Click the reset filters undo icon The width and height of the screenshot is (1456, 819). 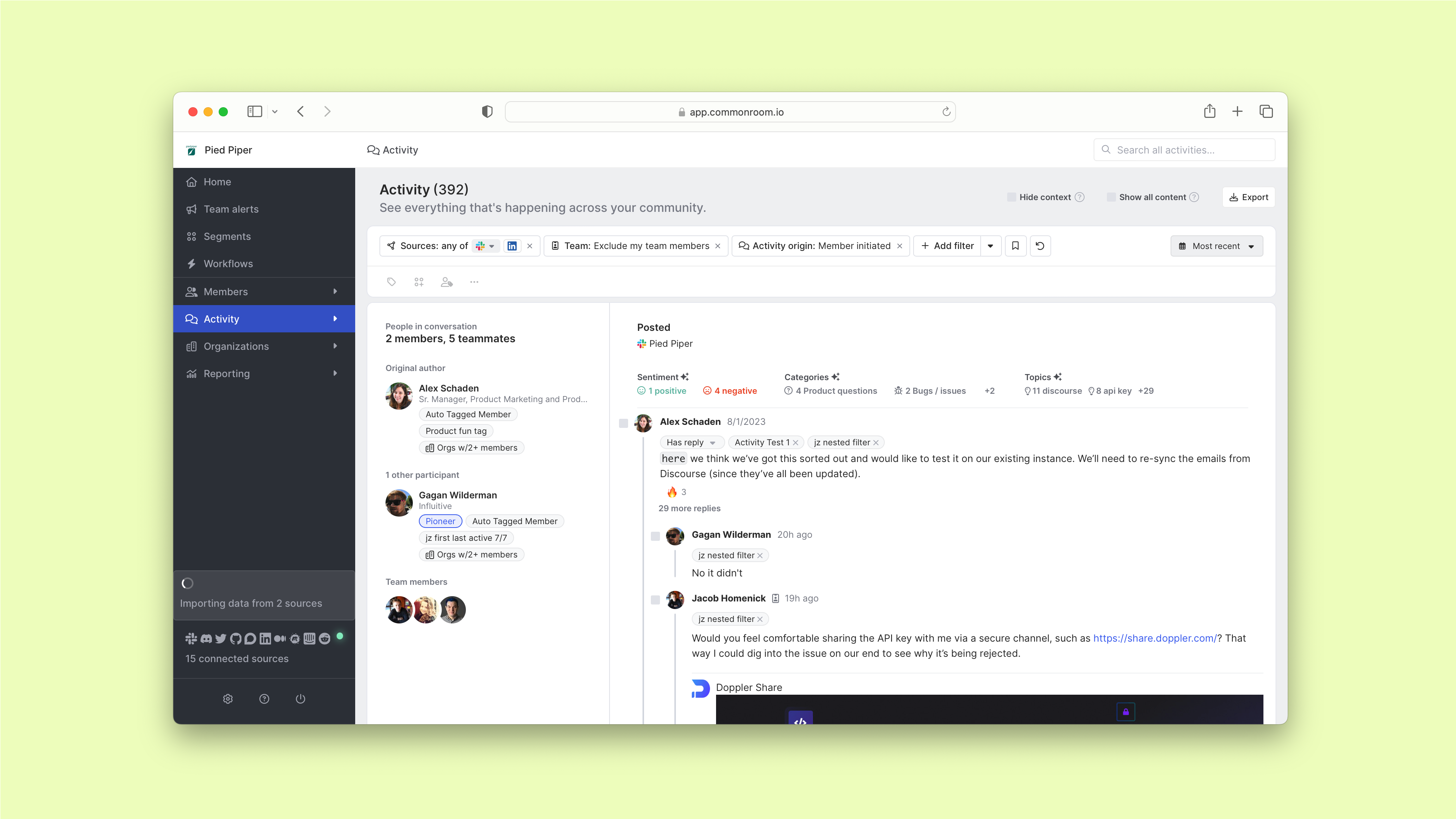[x=1040, y=246]
